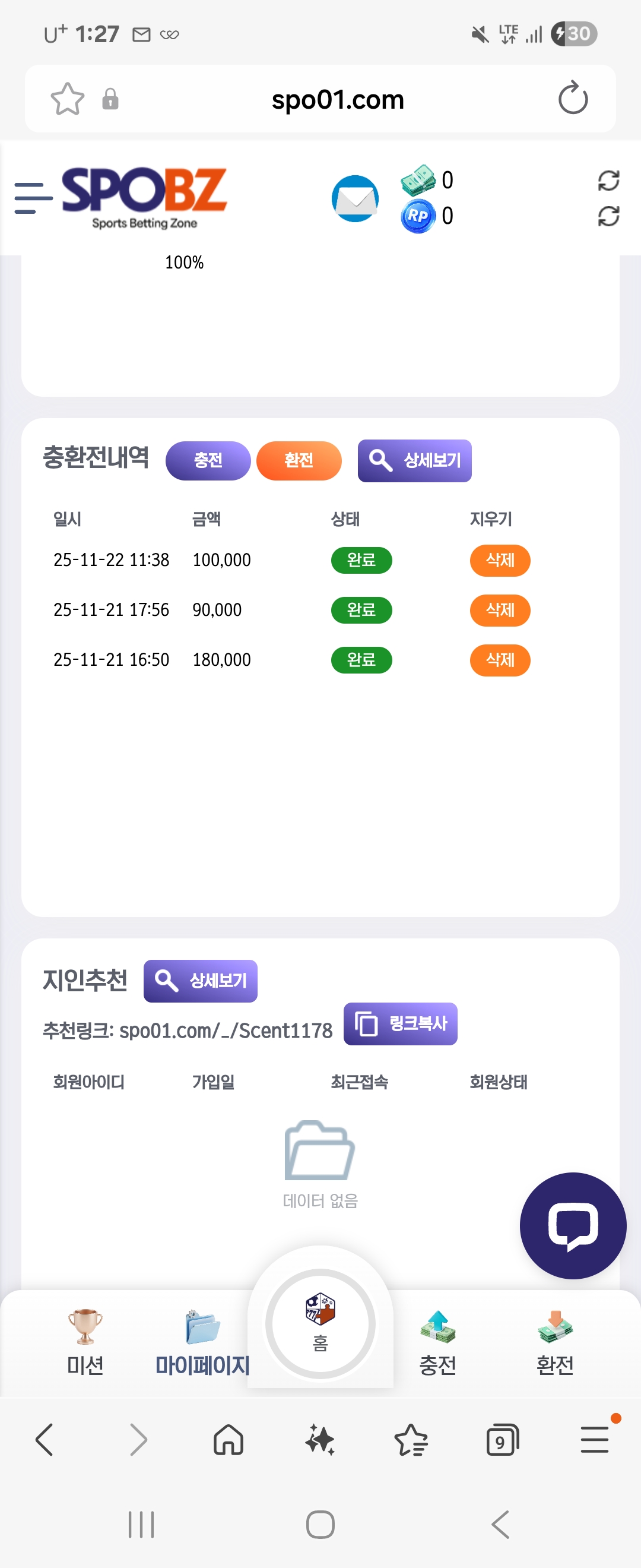Reload the page in browser
This screenshot has width=641, height=1568.
click(x=572, y=99)
